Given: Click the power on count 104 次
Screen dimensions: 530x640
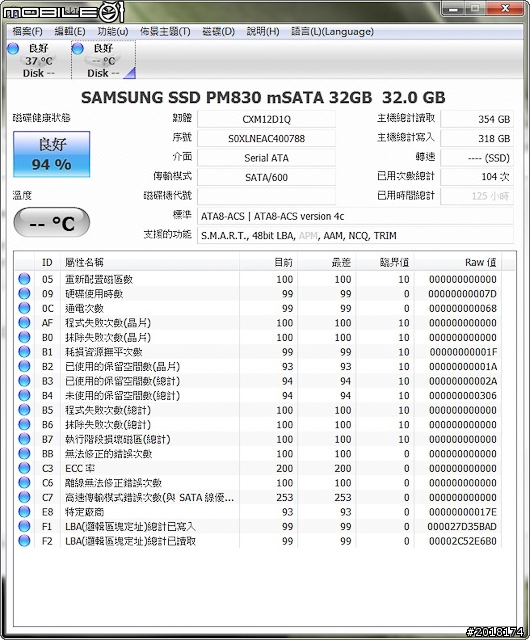Looking at the screenshot, I should (477, 177).
